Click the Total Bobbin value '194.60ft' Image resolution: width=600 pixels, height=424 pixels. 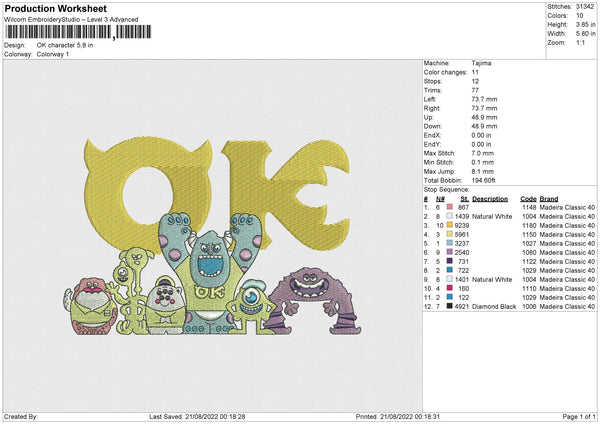[x=483, y=180]
